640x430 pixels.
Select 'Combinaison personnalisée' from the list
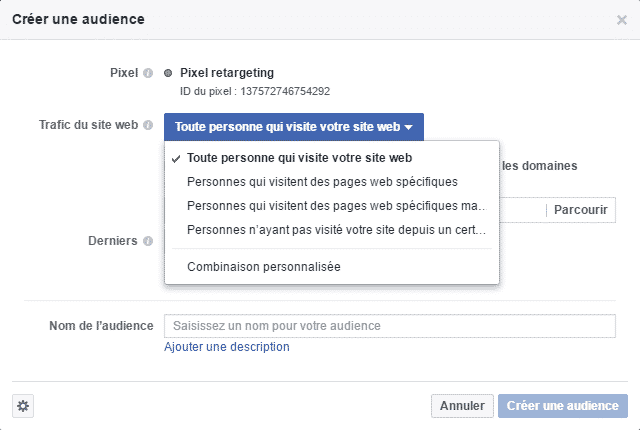[x=264, y=267]
